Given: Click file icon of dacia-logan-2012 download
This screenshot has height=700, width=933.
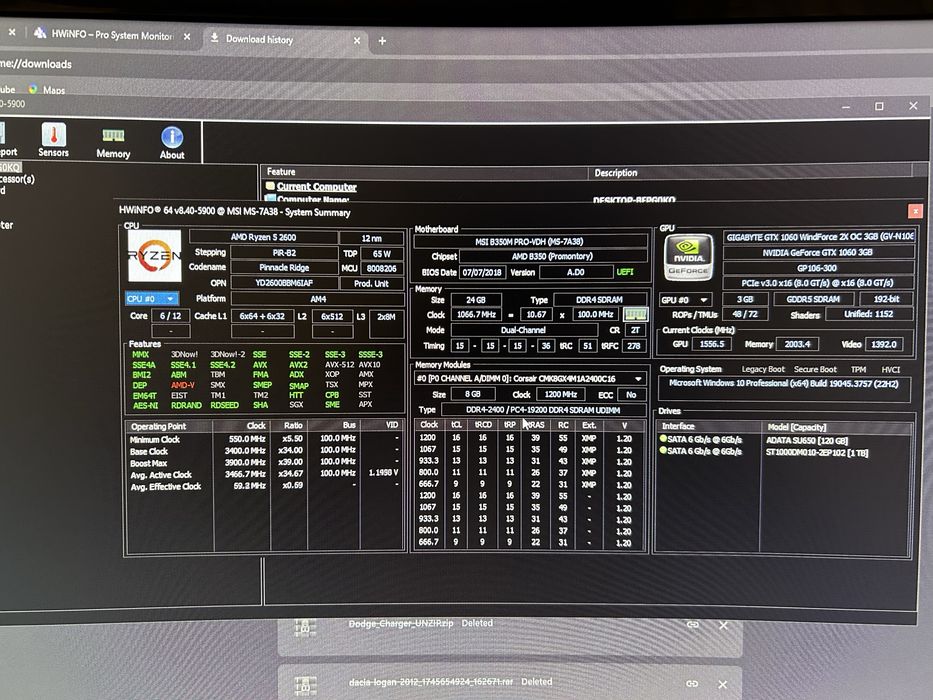Looking at the screenshot, I should pyautogui.click(x=305, y=686).
